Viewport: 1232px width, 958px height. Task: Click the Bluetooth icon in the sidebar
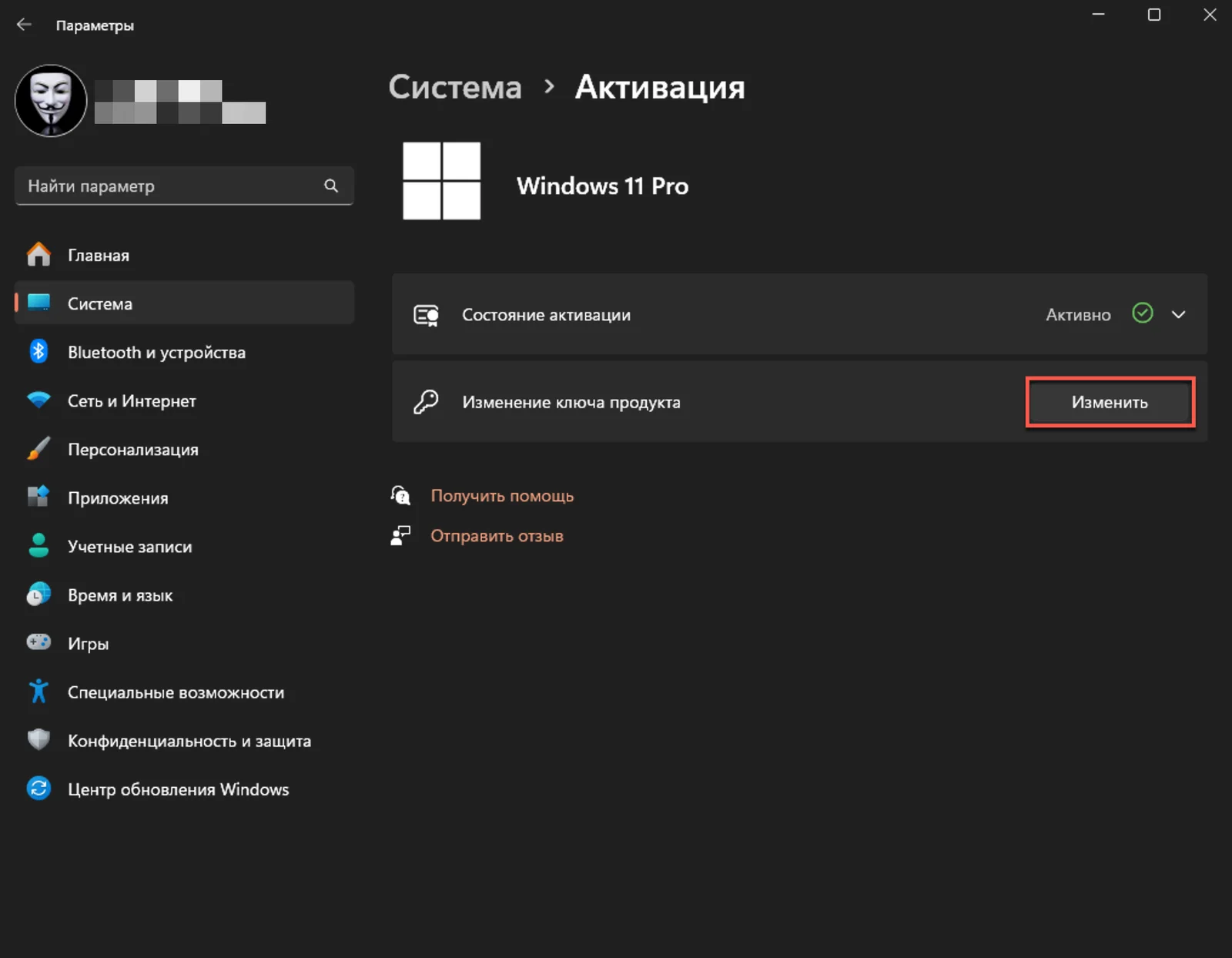tap(38, 352)
